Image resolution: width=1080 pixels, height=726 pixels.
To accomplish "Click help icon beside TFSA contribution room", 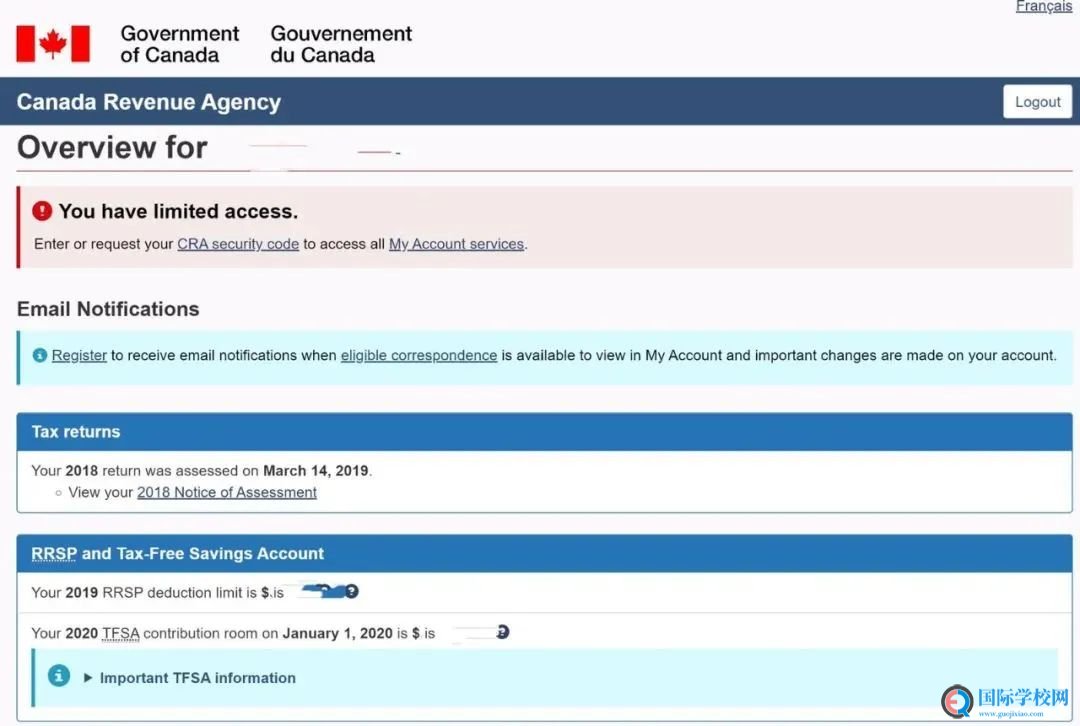I will 503,632.
